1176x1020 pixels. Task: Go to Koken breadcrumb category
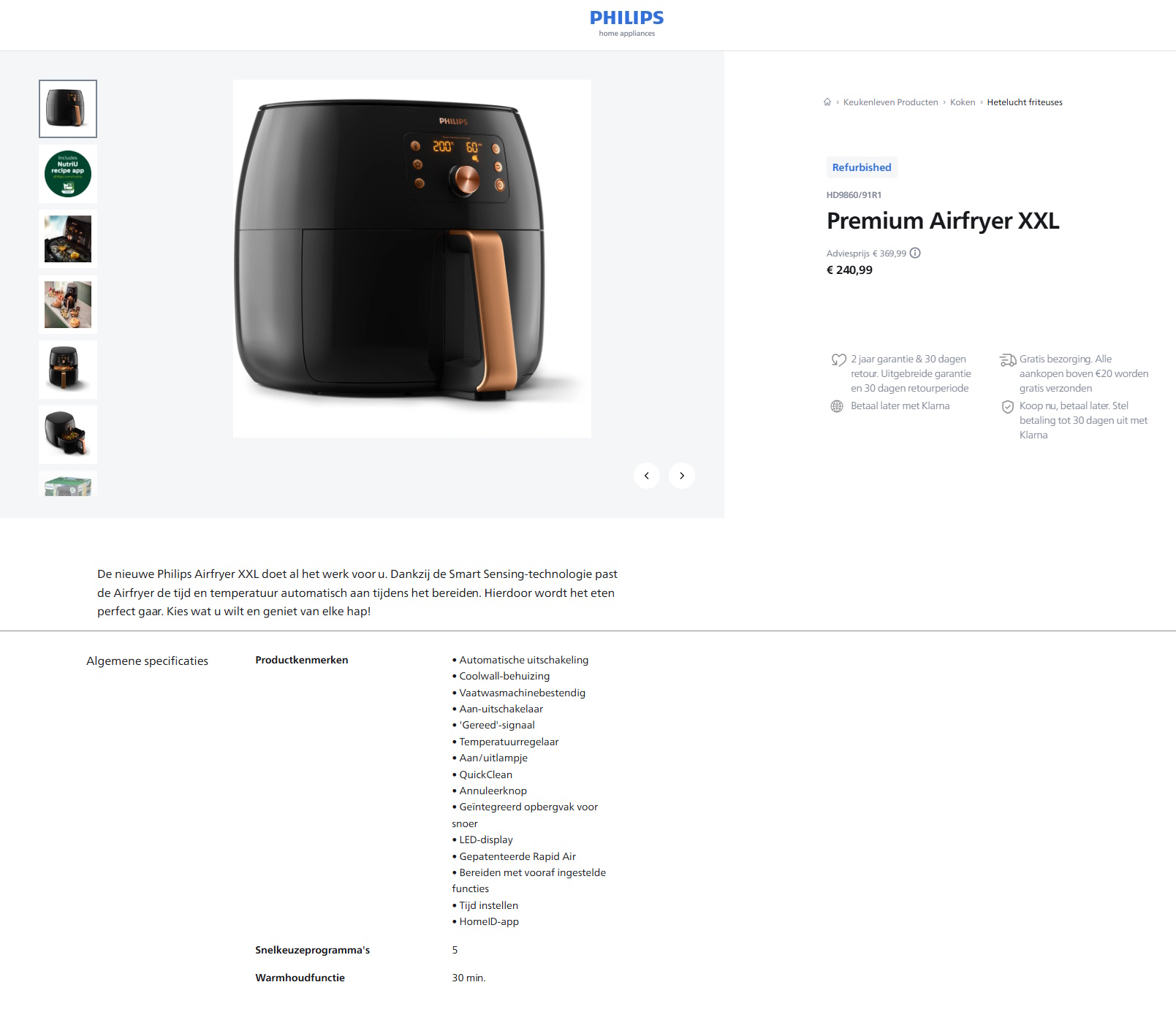(963, 102)
